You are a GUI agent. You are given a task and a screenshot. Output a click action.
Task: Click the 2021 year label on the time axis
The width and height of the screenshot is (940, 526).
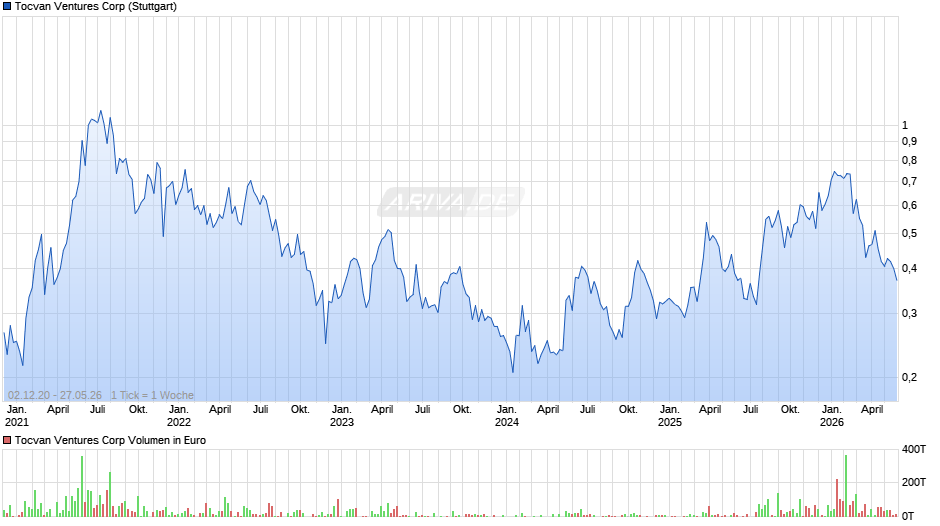(17, 422)
